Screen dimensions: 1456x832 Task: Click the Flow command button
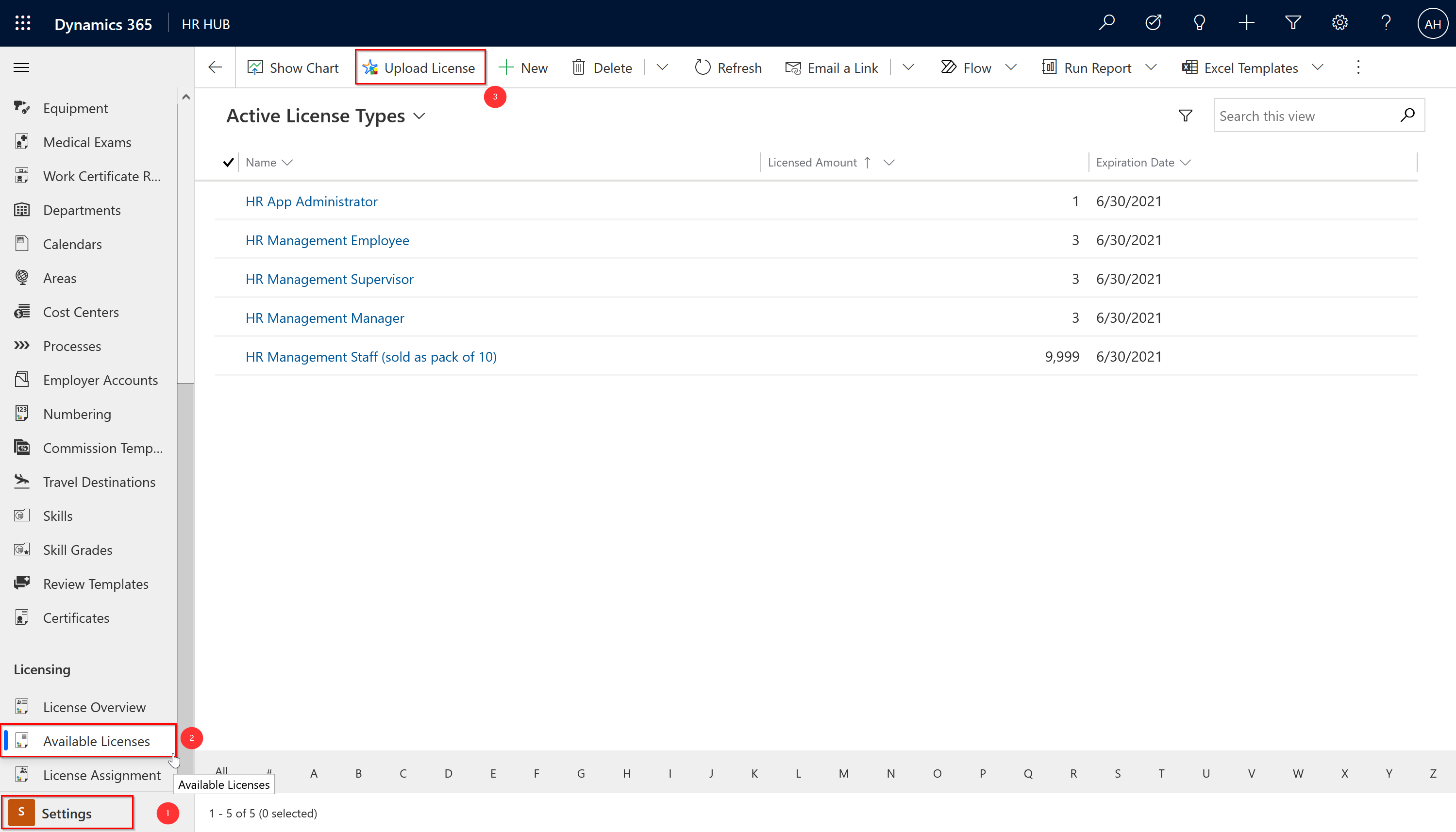966,68
